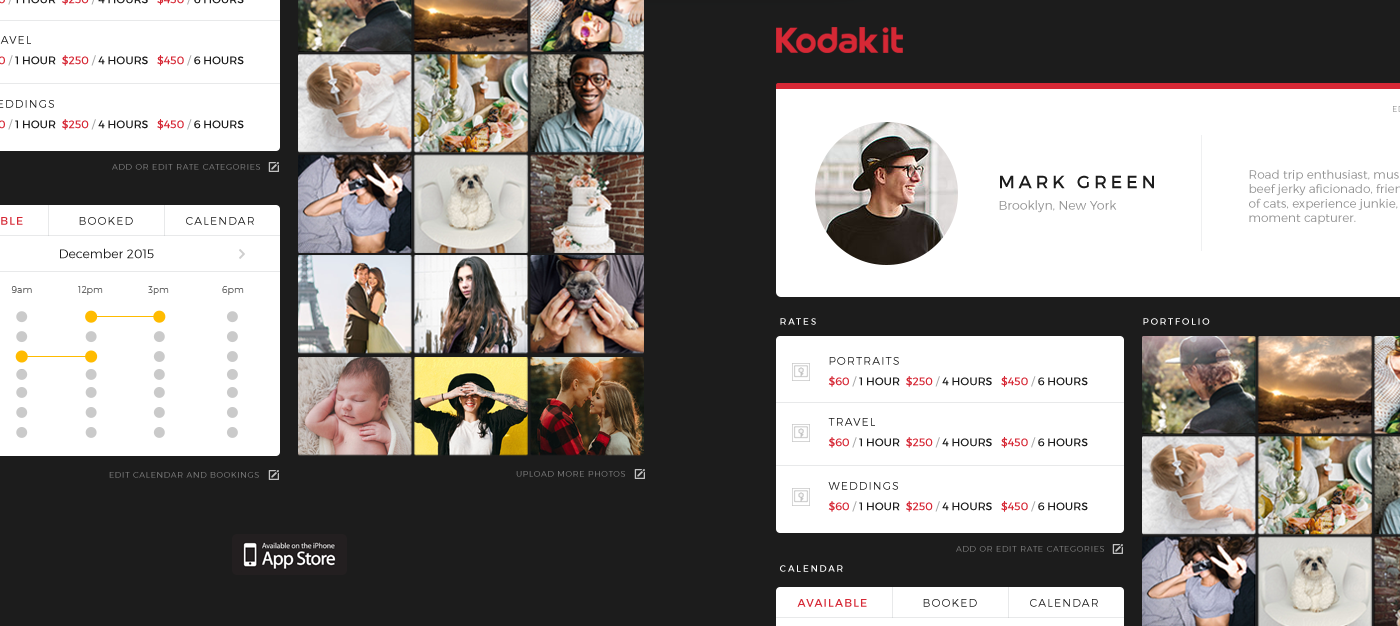This screenshot has height=626, width=1400.
Task: Open the Booked tab in right calendar
Action: 950,603
